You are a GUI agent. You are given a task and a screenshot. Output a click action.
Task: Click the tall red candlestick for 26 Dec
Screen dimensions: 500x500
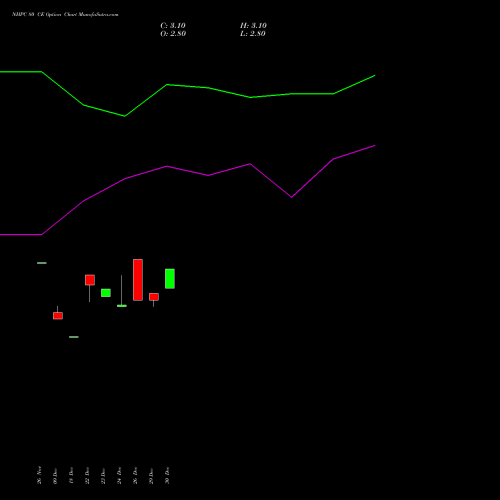pyautogui.click(x=138, y=280)
